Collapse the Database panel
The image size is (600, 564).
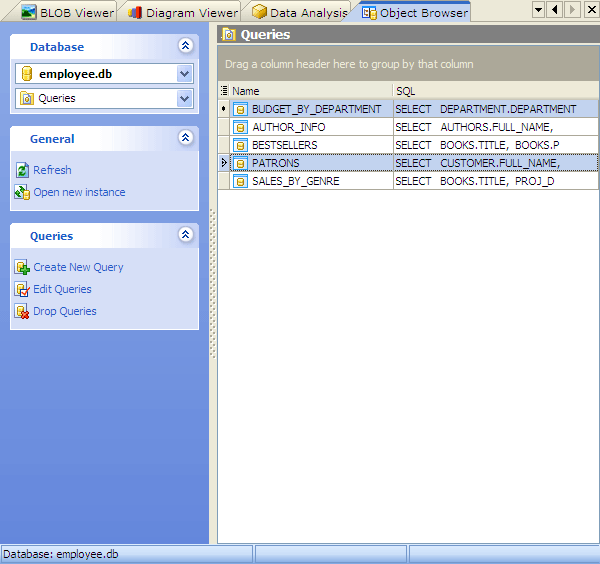186,46
